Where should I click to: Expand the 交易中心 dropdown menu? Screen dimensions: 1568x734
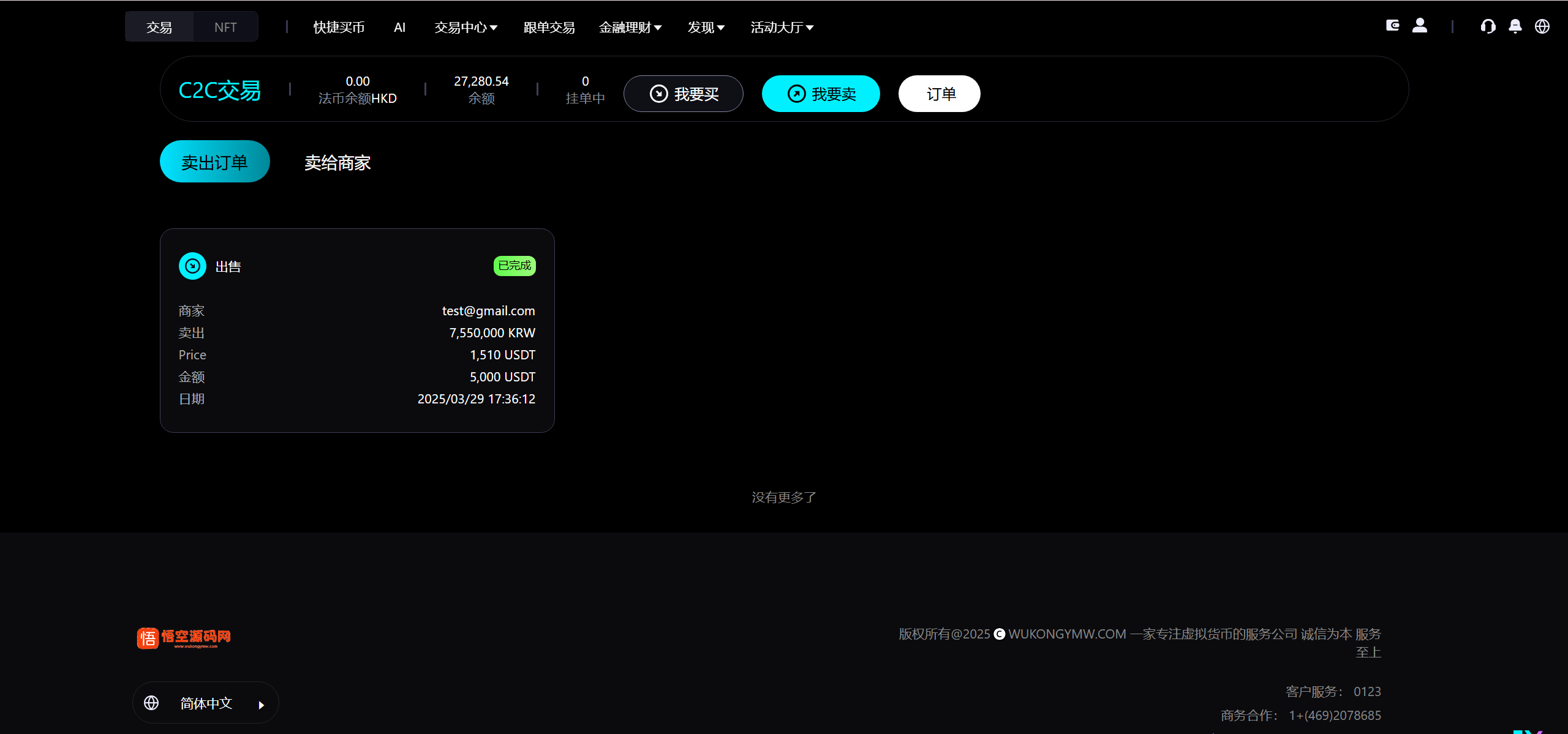tap(466, 28)
